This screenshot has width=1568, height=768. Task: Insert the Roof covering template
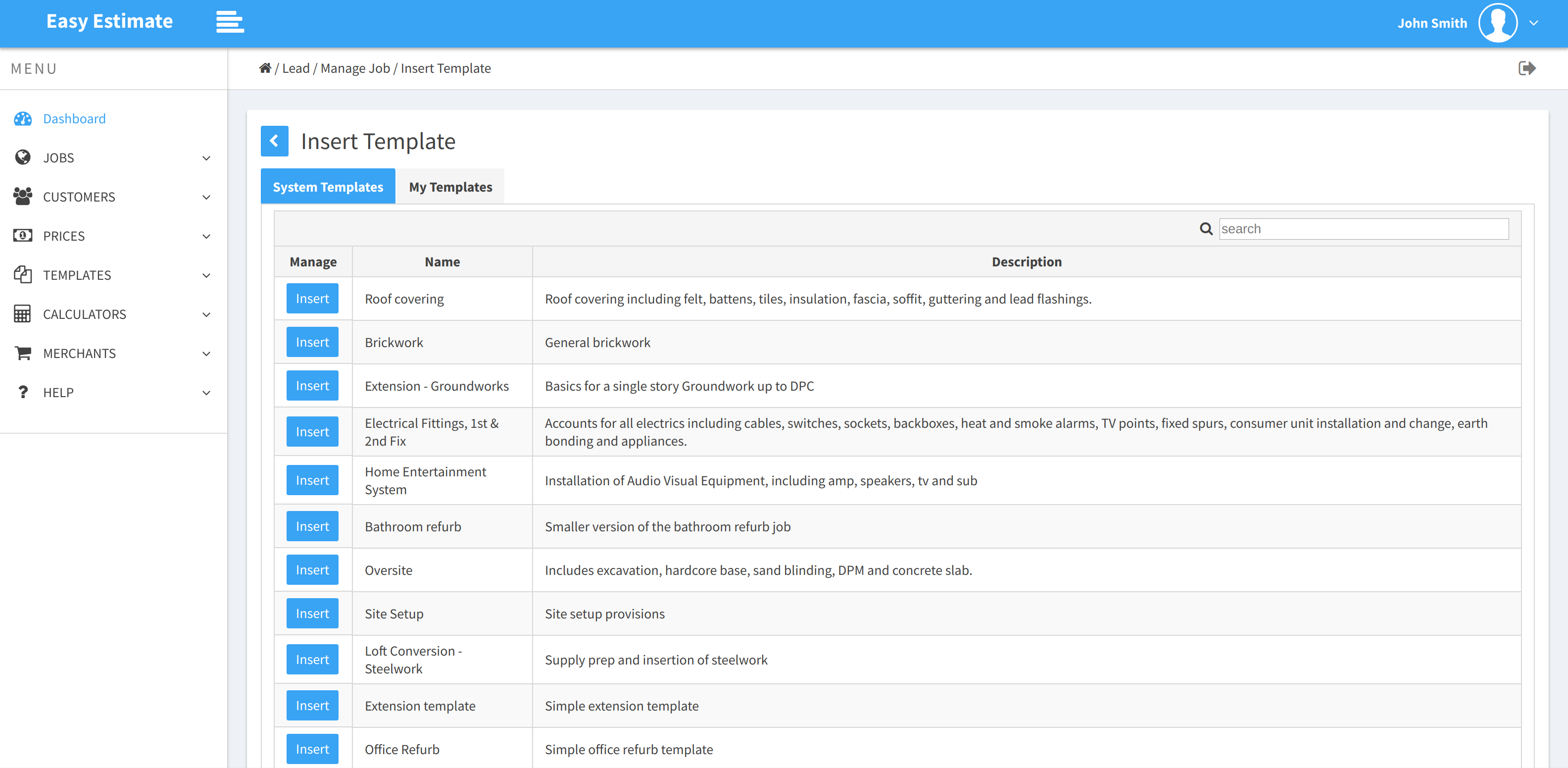312,299
